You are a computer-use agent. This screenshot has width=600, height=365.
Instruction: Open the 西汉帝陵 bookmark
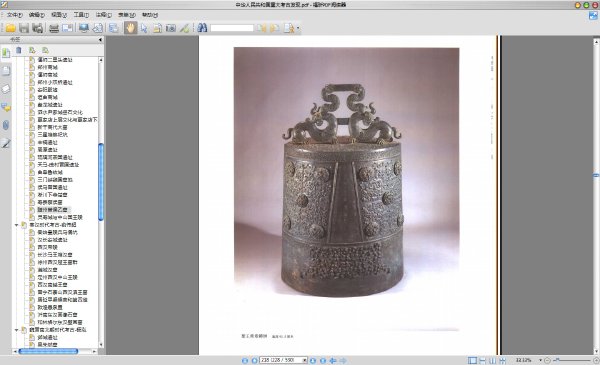(47, 247)
